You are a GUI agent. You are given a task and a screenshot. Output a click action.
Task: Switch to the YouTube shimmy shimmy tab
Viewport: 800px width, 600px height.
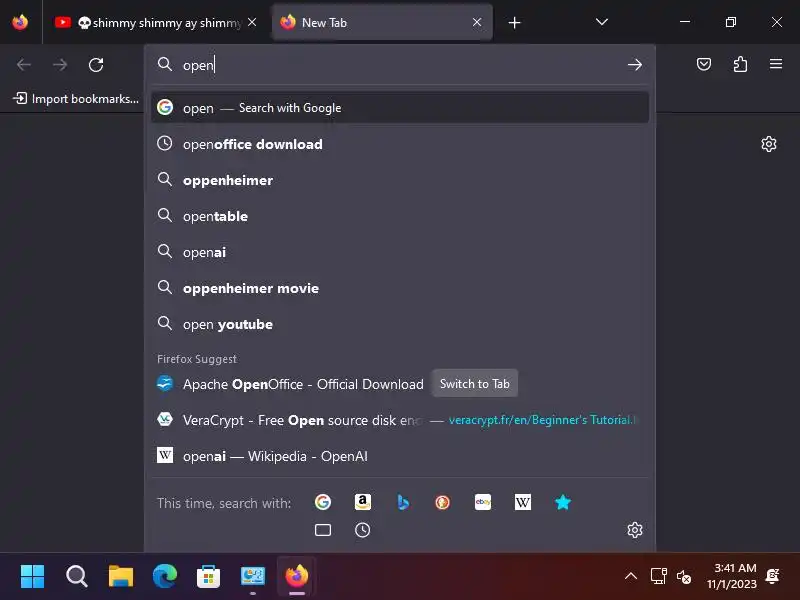[156, 22]
